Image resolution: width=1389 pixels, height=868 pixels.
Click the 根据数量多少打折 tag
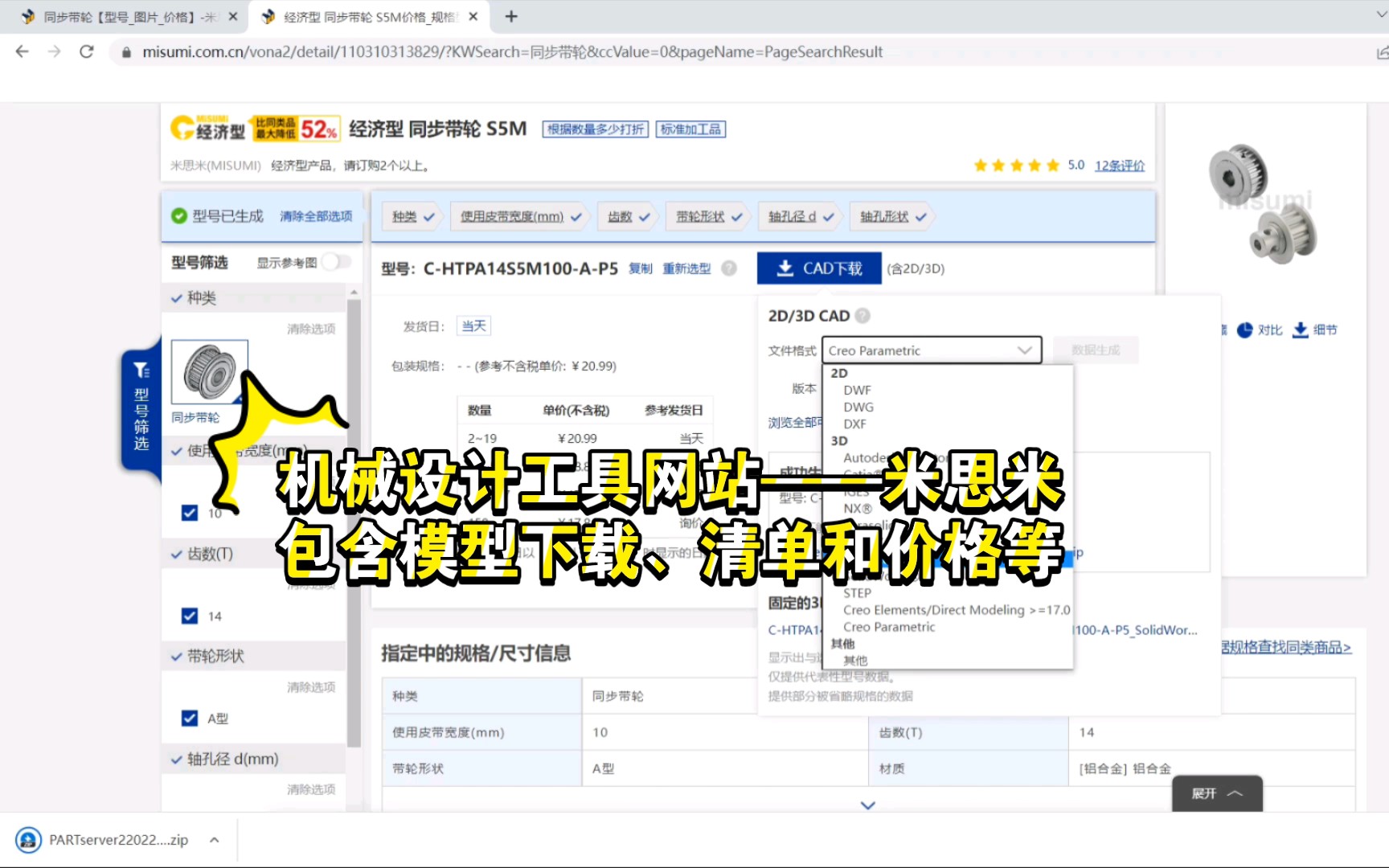coord(596,129)
